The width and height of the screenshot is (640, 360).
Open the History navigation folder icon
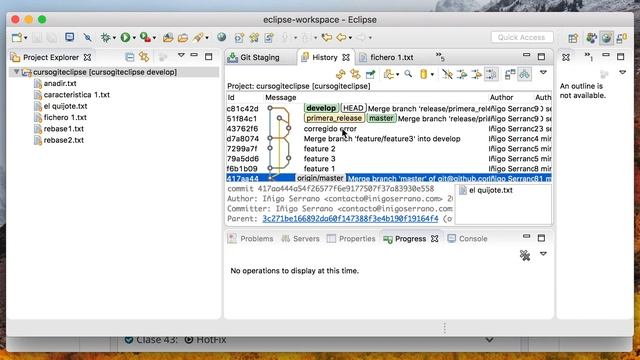(x=389, y=74)
